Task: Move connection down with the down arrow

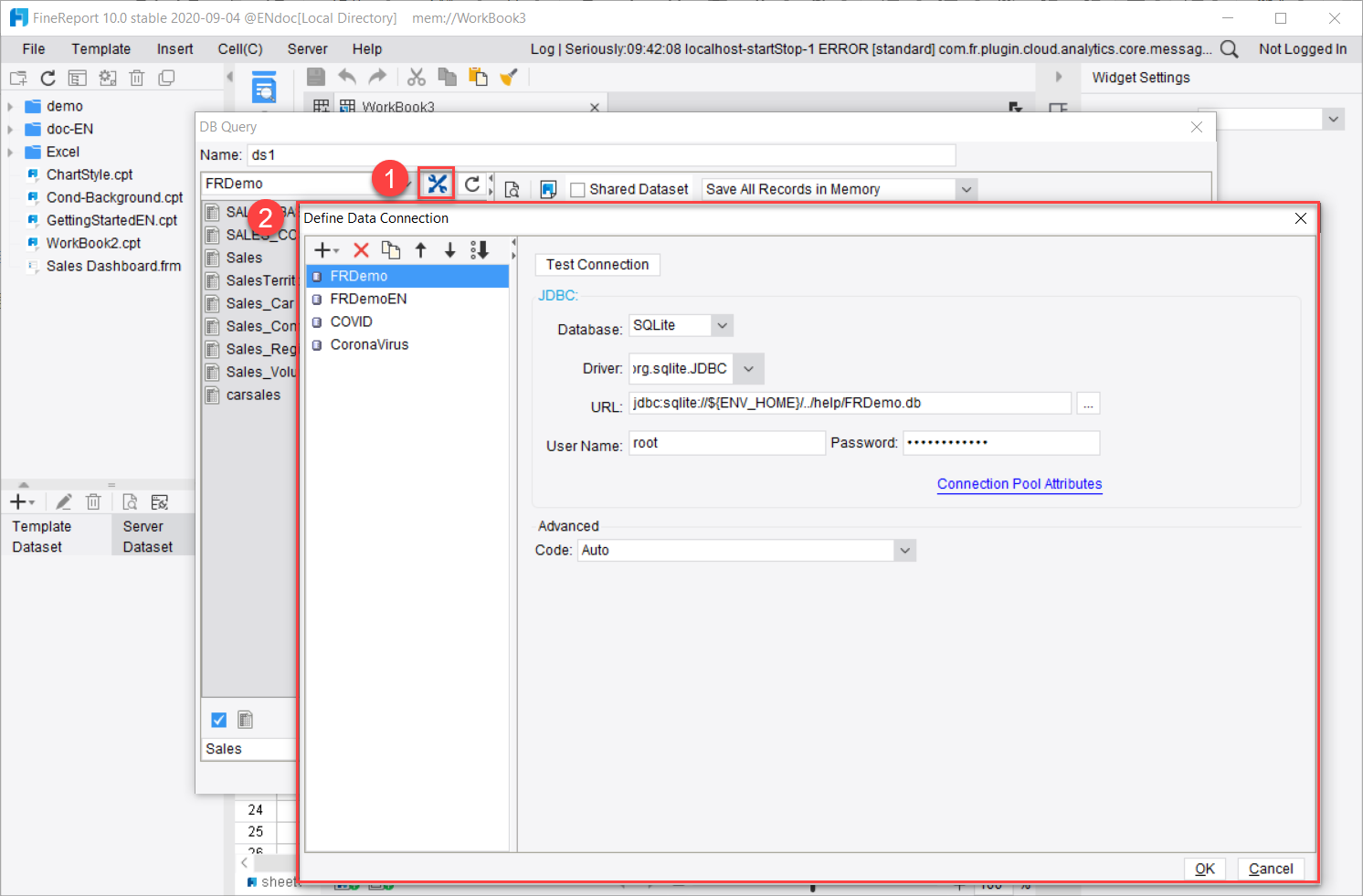Action: [x=450, y=250]
